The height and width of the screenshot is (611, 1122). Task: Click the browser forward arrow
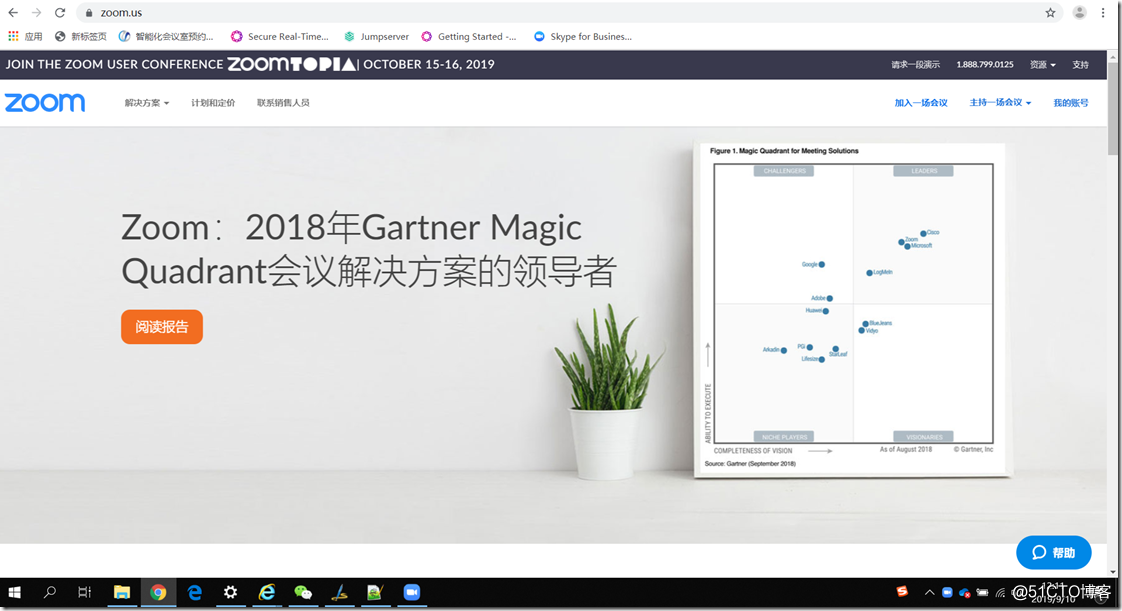pyautogui.click(x=36, y=13)
